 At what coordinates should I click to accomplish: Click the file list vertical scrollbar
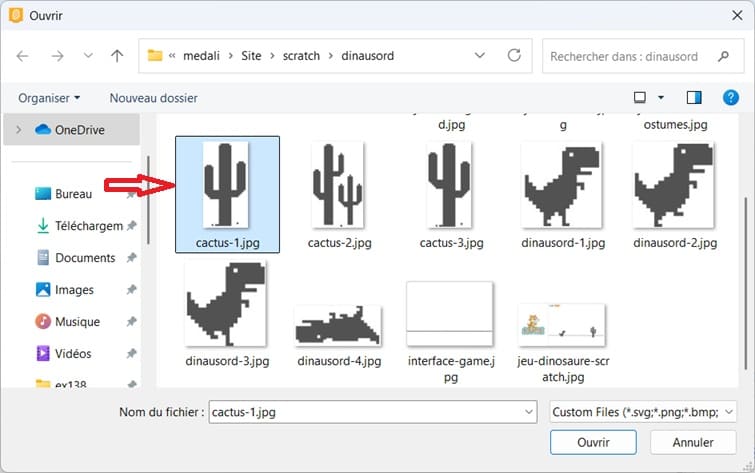(x=744, y=250)
